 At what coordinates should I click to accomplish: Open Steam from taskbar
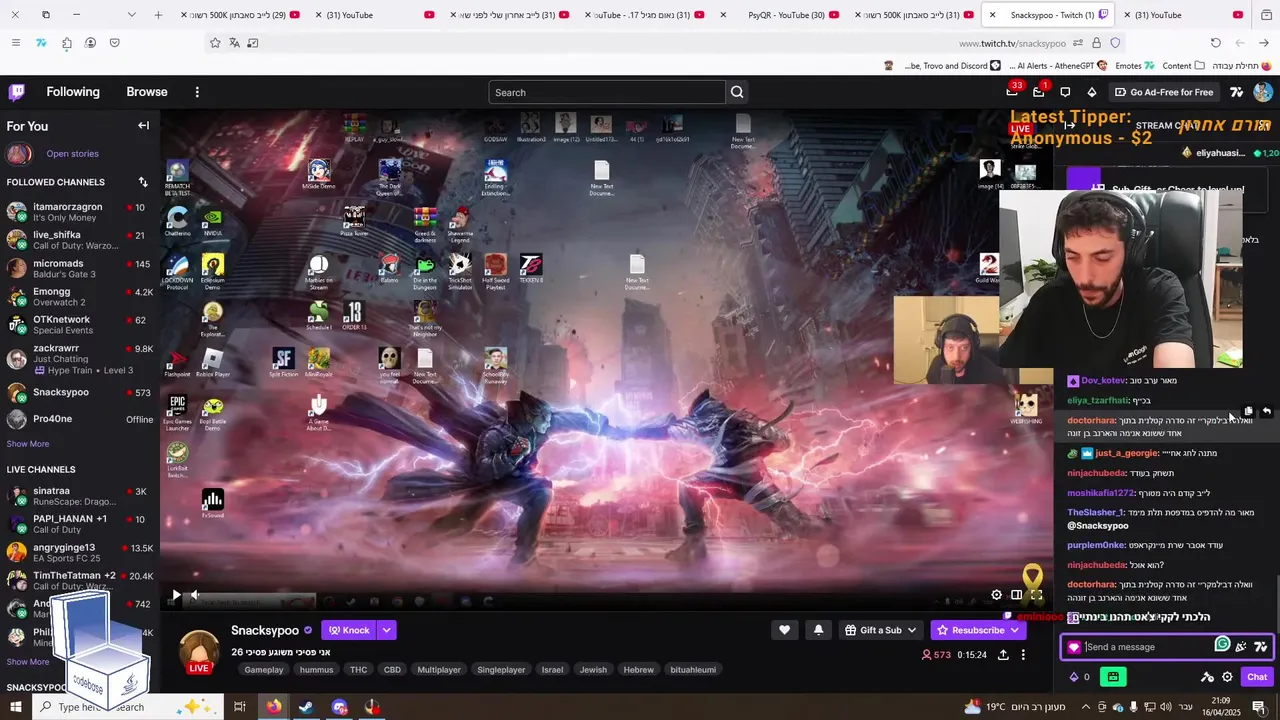click(x=306, y=707)
